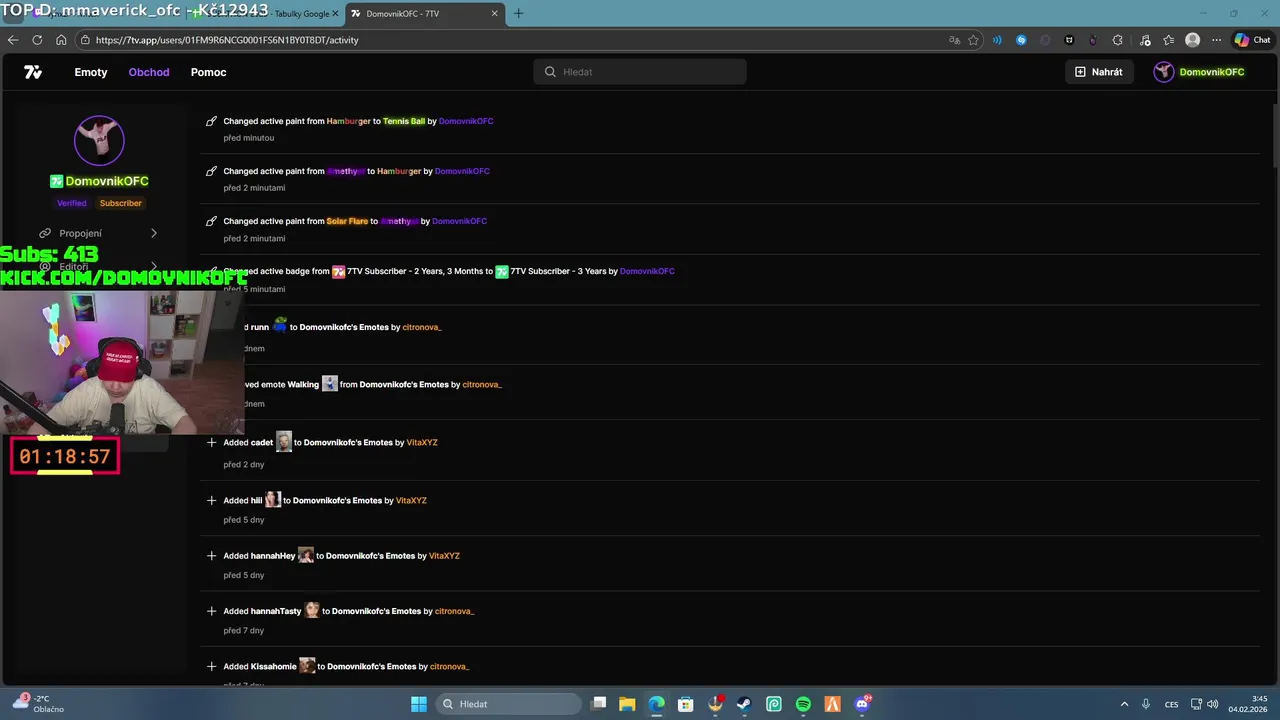Click the page vertical scrollbar
This screenshot has height=720, width=1280.
point(1275,135)
